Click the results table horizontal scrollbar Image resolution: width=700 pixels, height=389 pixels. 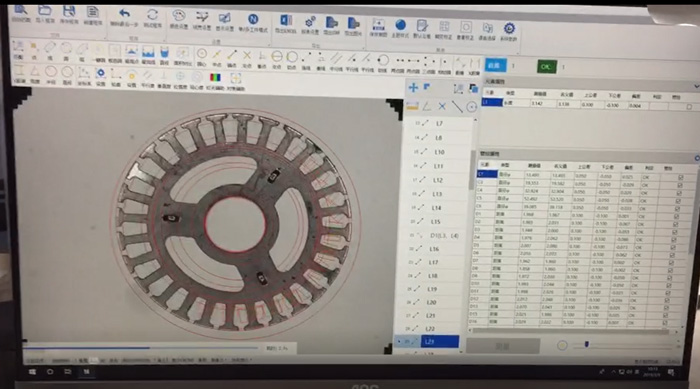point(571,331)
